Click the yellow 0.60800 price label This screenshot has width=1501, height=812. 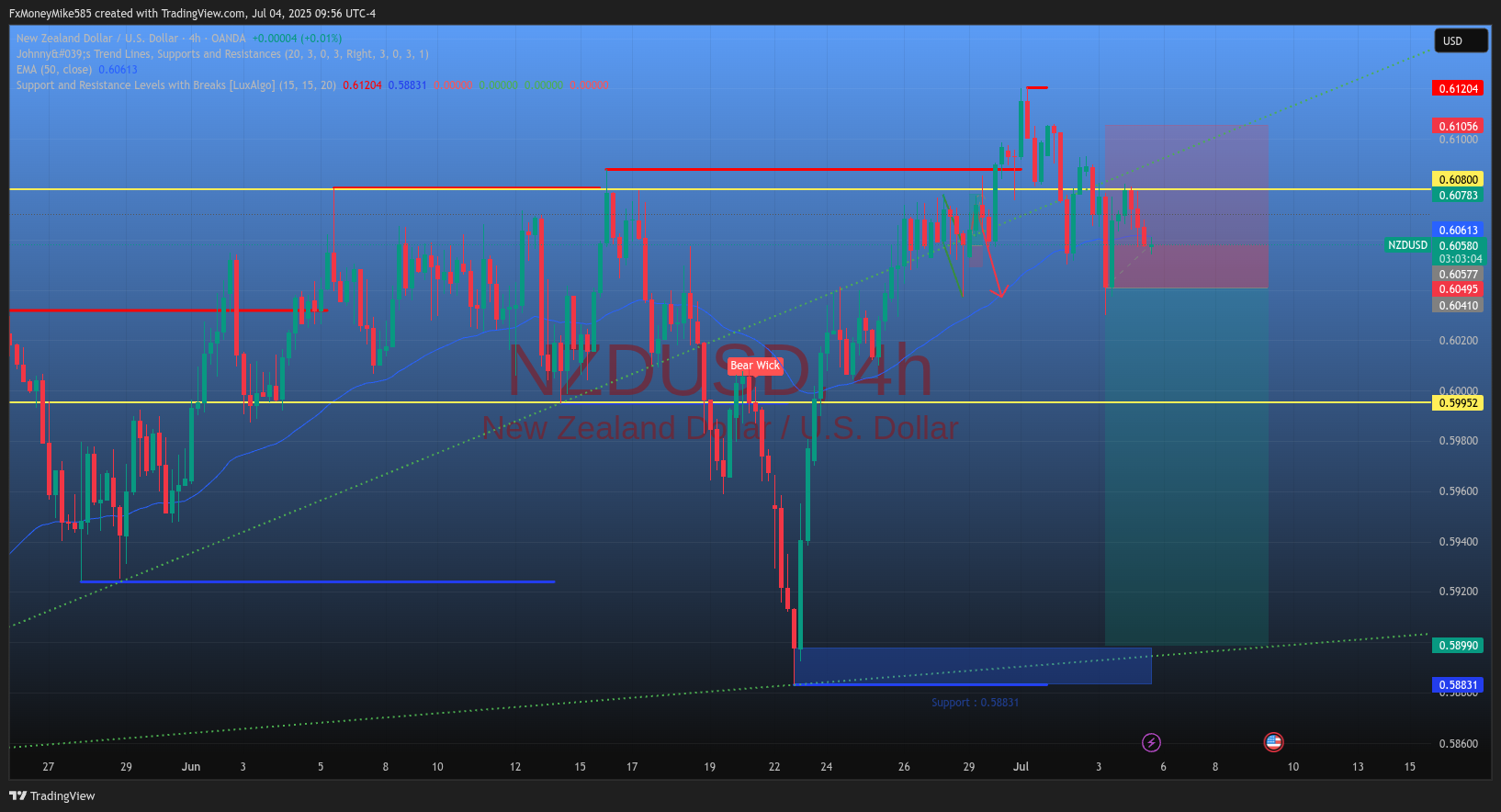(1458, 180)
